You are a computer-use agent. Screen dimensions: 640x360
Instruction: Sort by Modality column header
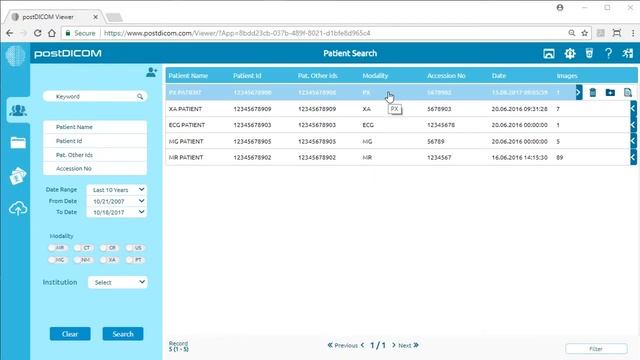point(375,76)
